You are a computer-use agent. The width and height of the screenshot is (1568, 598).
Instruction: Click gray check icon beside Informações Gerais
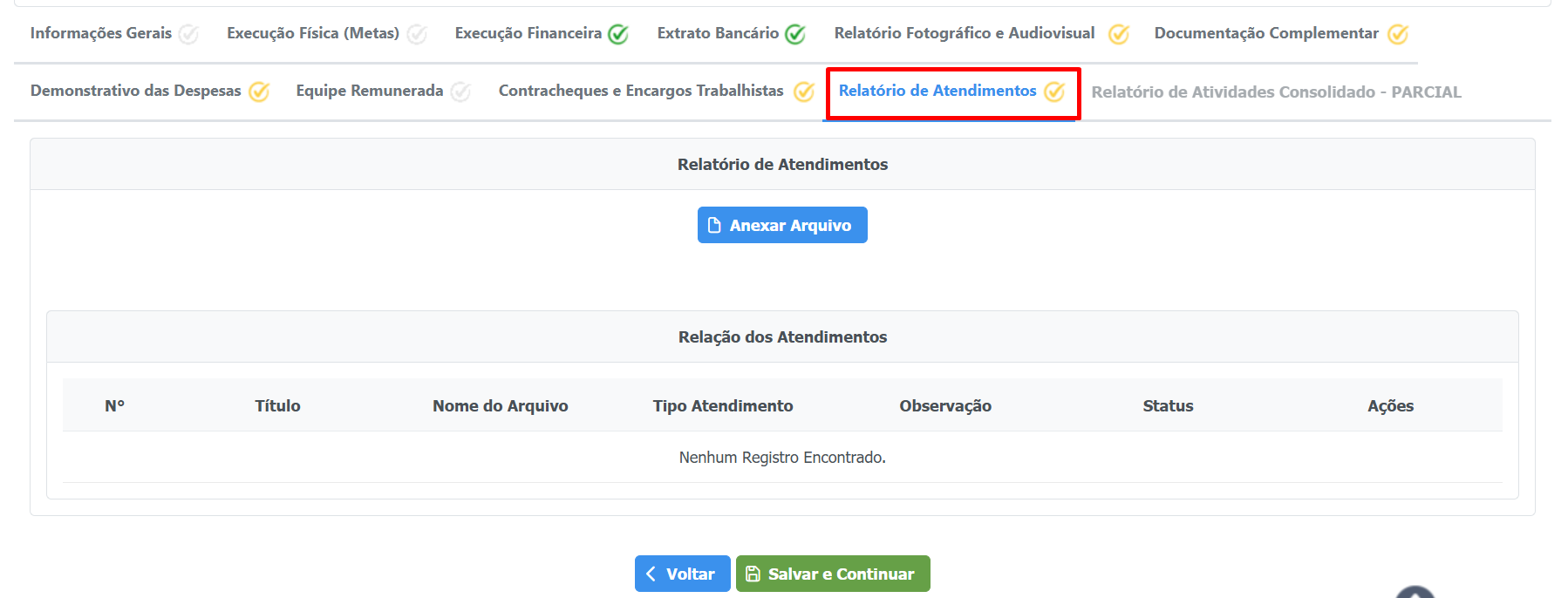(188, 34)
